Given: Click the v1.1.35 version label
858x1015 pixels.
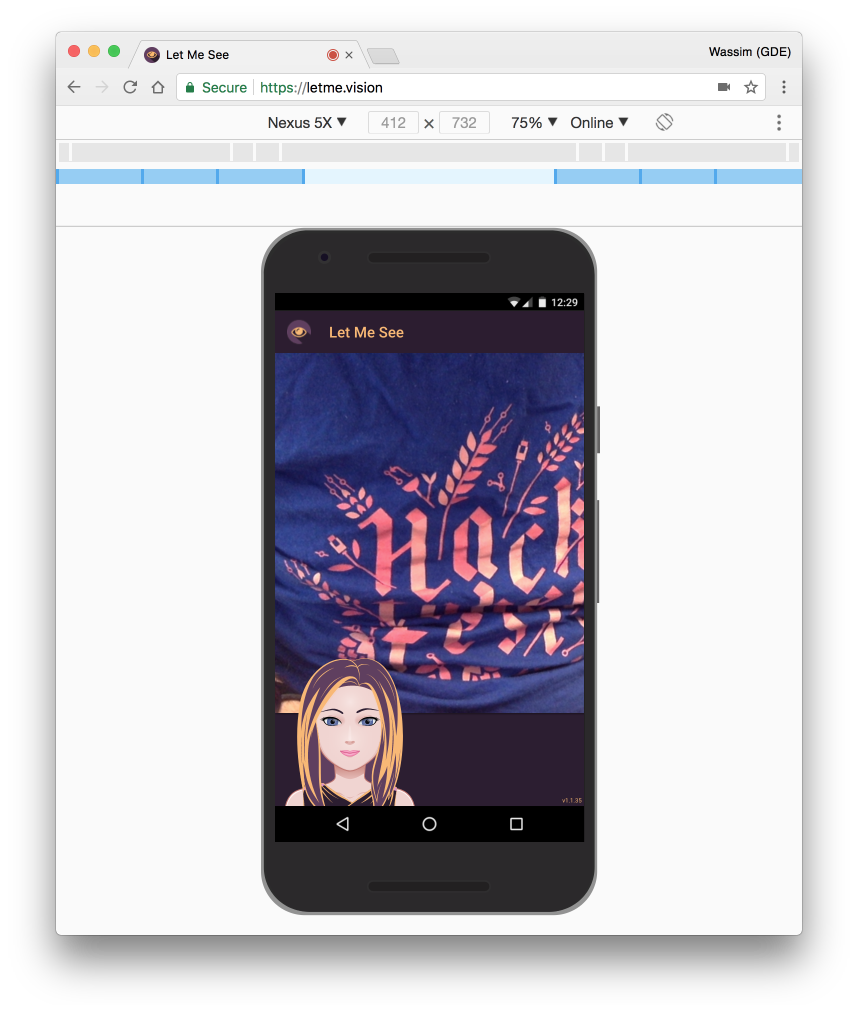Looking at the screenshot, I should 572,801.
